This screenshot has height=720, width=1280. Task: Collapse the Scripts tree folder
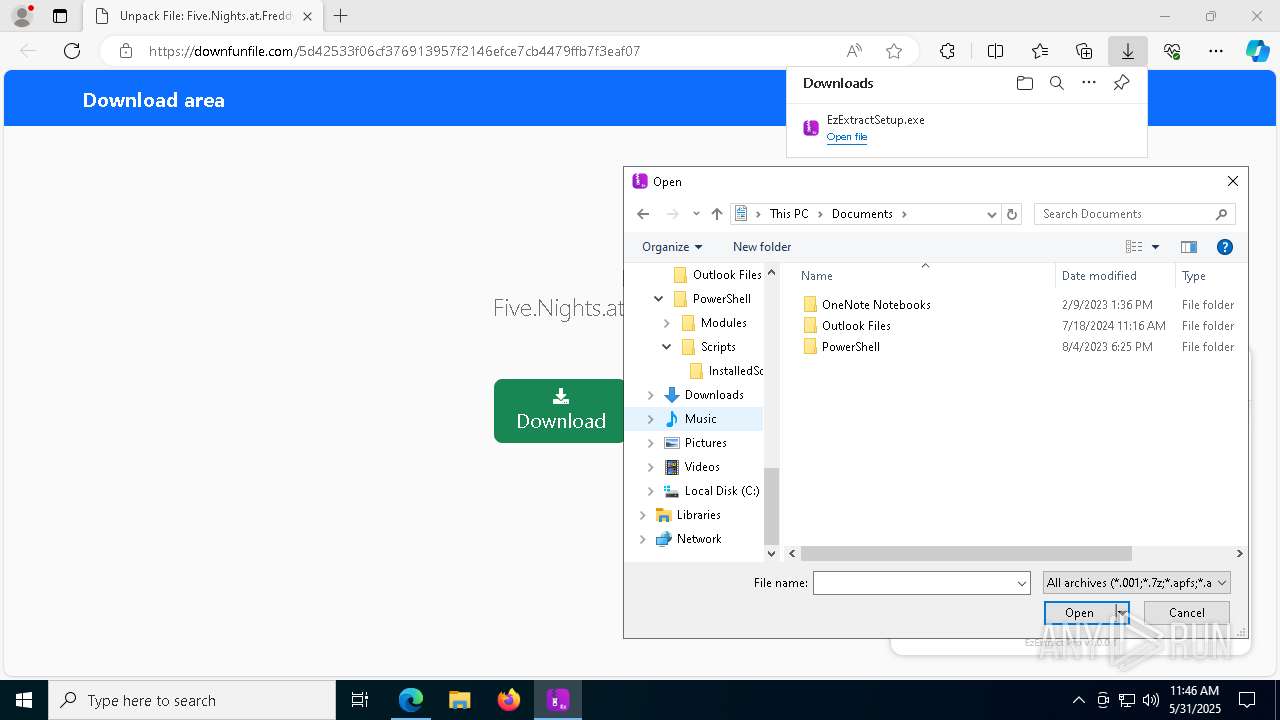pyautogui.click(x=667, y=347)
